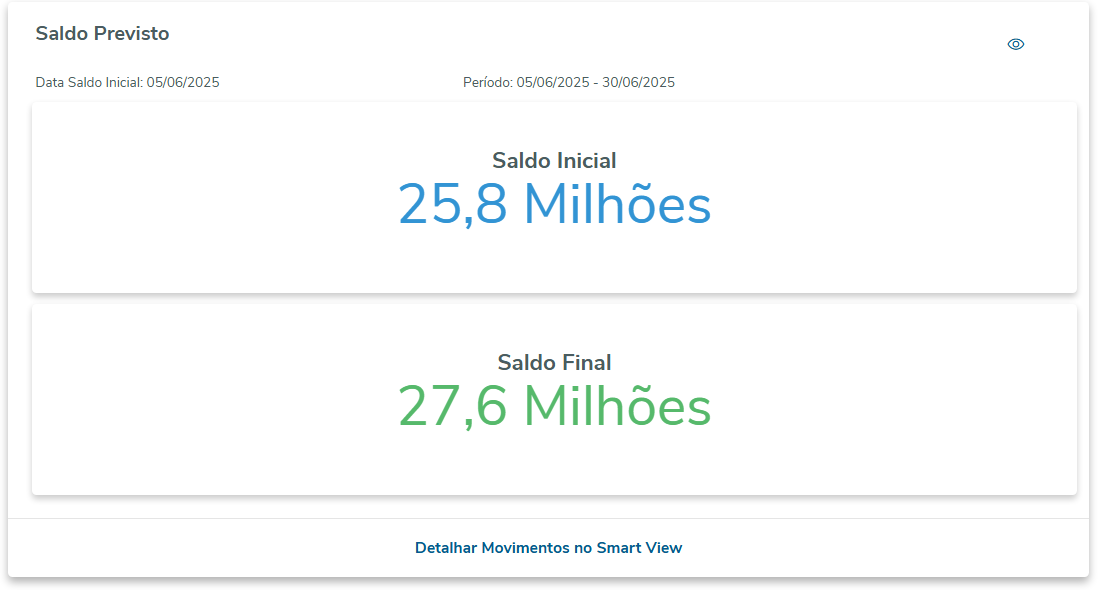1101x590 pixels.
Task: Select the Saldo Inicial card title
Action: point(554,160)
